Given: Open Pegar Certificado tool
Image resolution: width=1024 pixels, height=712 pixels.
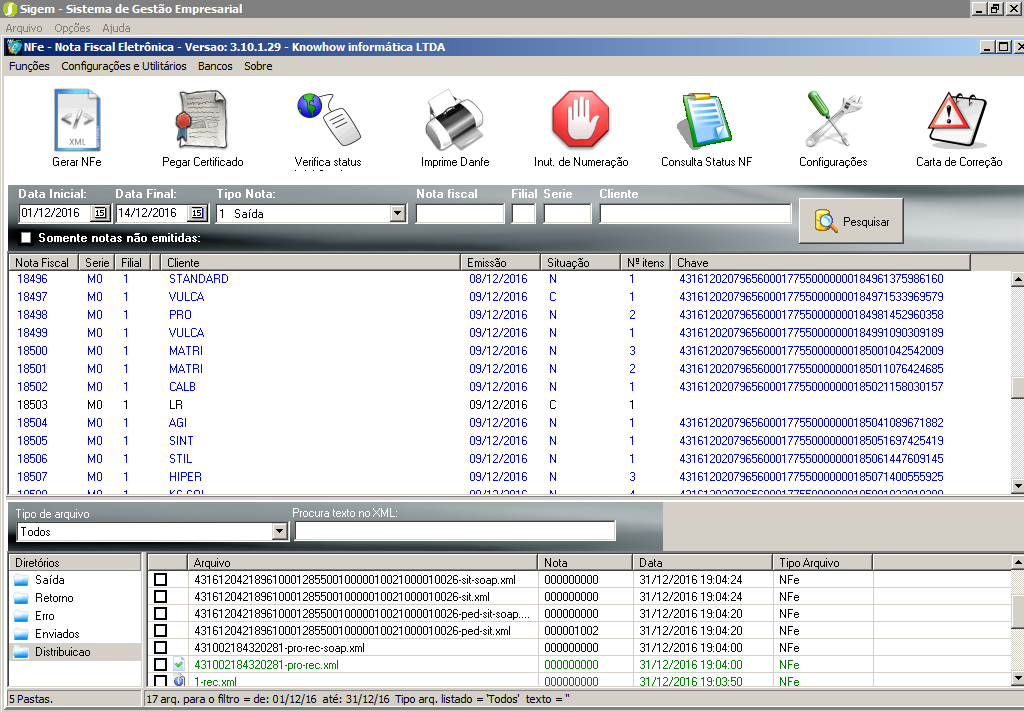Looking at the screenshot, I should click(x=202, y=120).
